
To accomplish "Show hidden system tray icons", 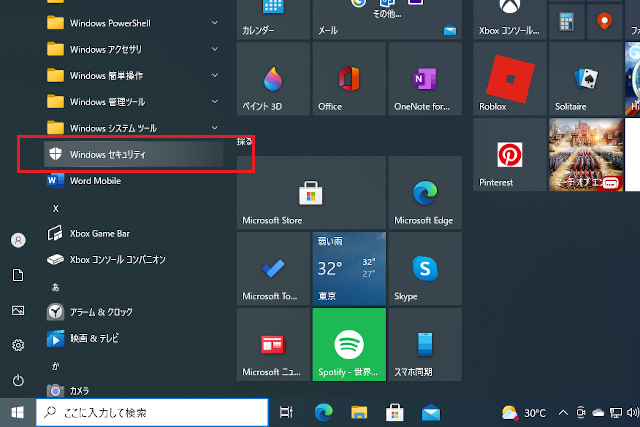I will click(x=563, y=413).
